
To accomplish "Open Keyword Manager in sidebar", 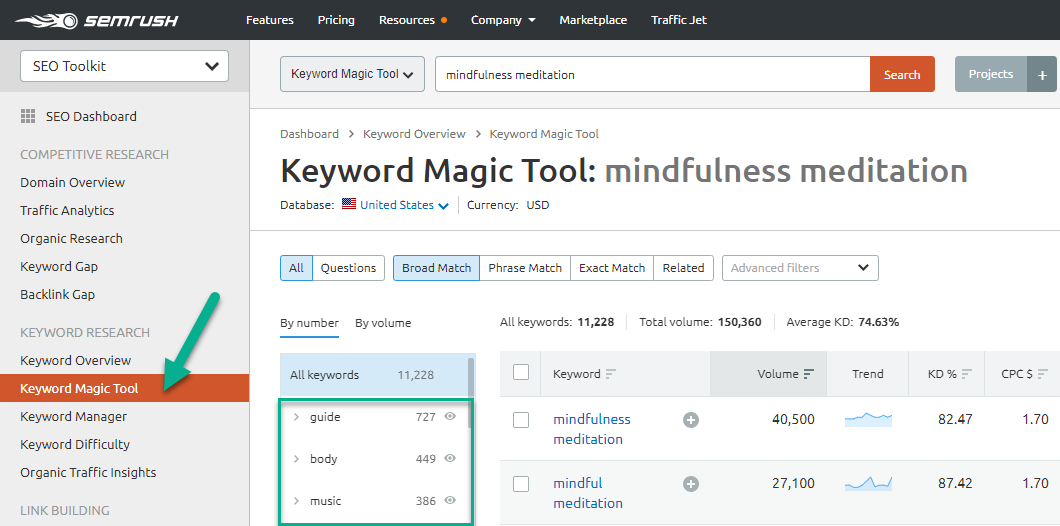I will click(73, 416).
